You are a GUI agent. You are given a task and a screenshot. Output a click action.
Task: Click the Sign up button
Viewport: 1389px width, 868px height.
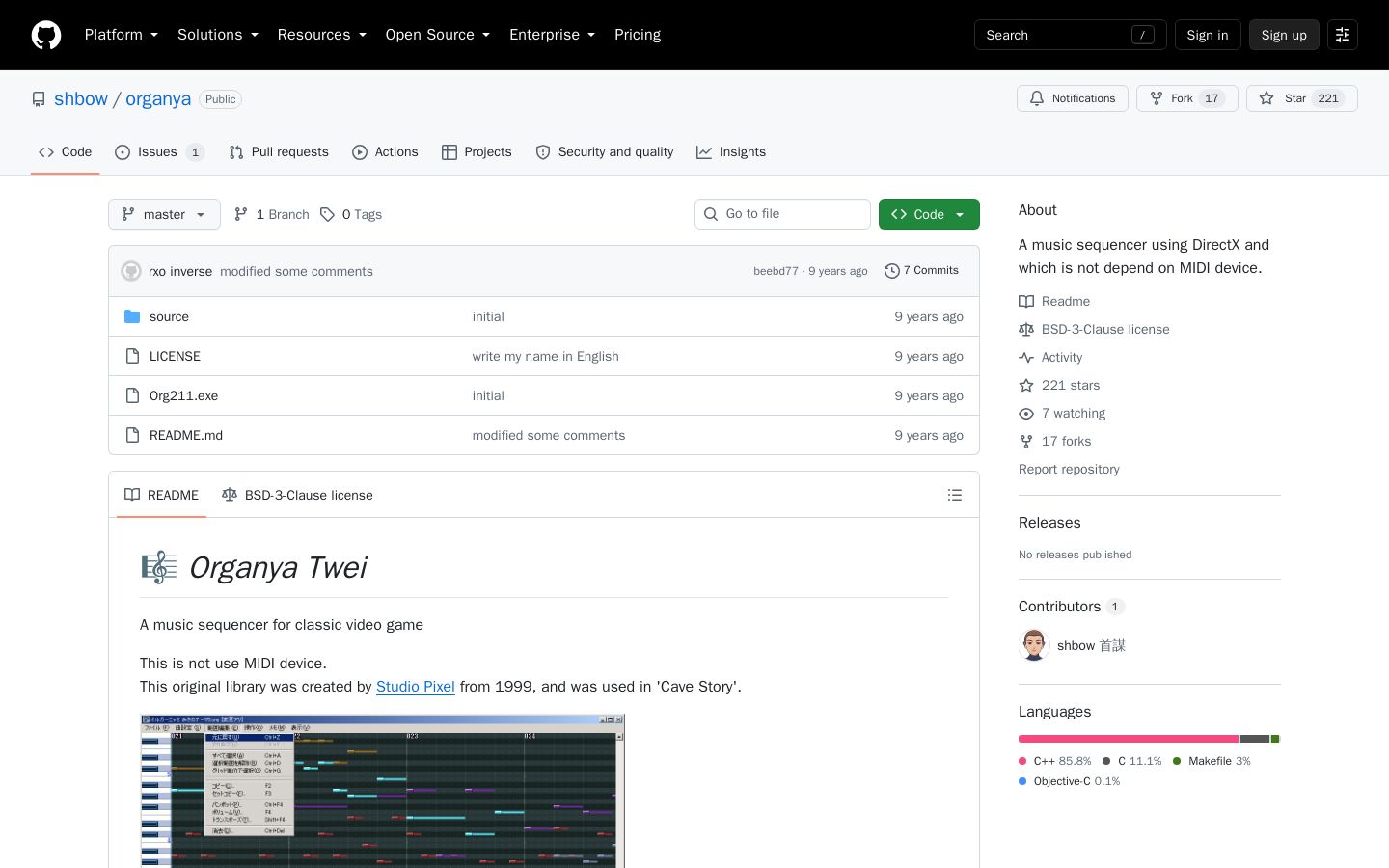1284,35
